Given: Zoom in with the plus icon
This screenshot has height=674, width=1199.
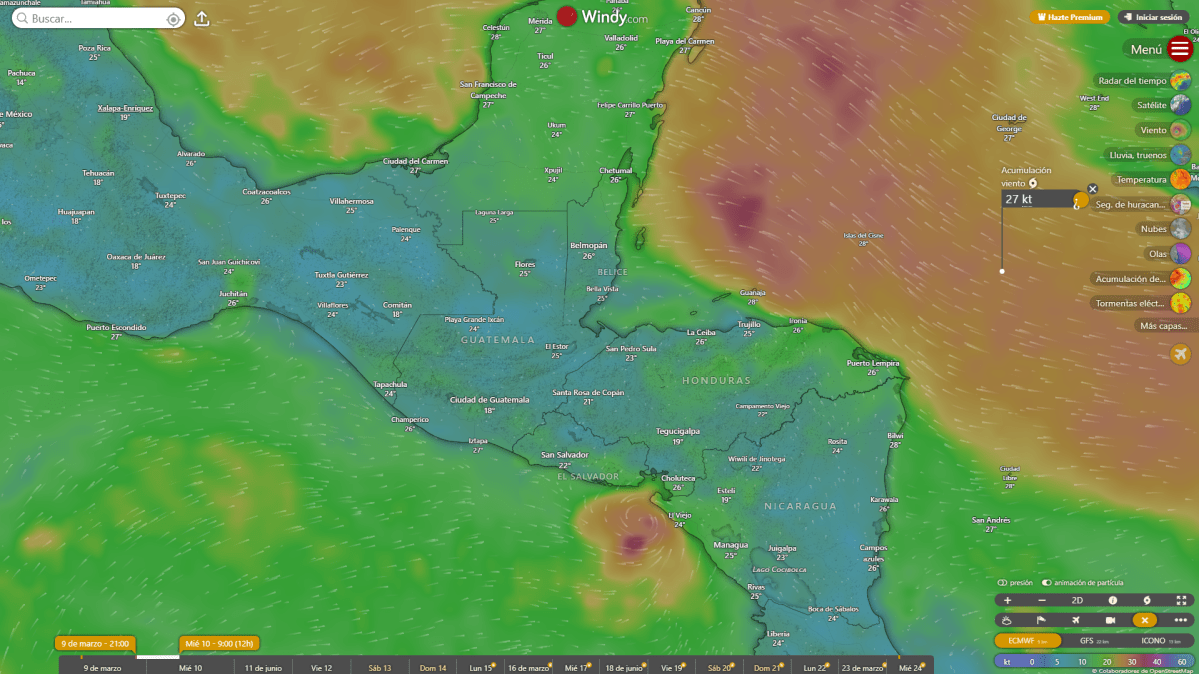Looking at the screenshot, I should click(1007, 601).
